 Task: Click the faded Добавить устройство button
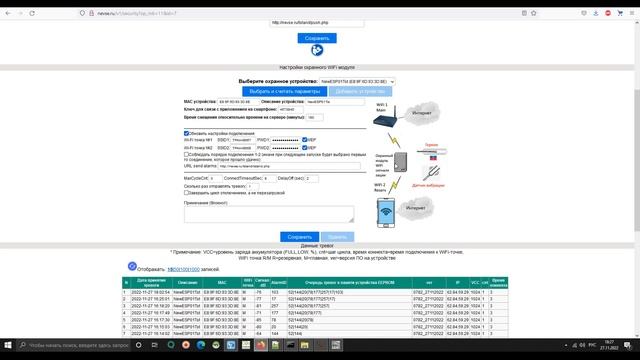[360, 91]
